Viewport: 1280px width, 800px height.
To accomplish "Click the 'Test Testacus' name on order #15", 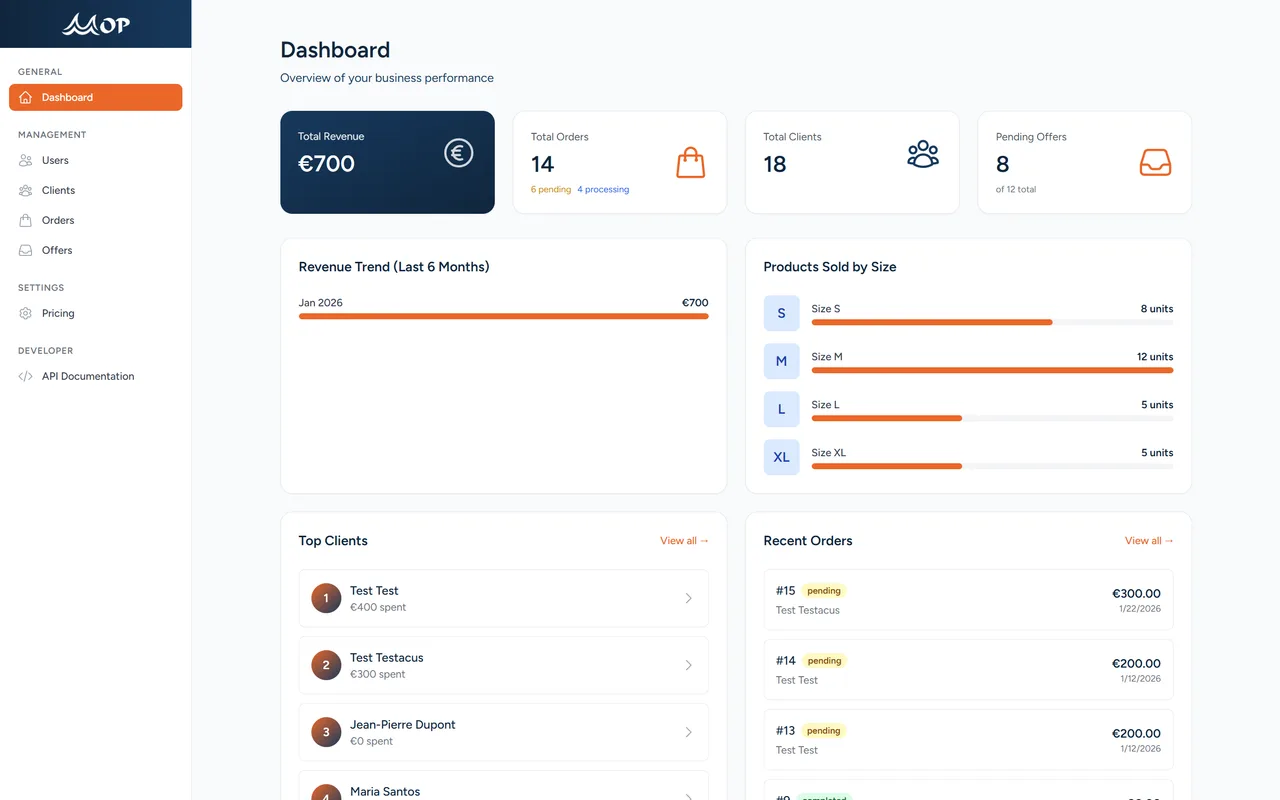I will [808, 610].
